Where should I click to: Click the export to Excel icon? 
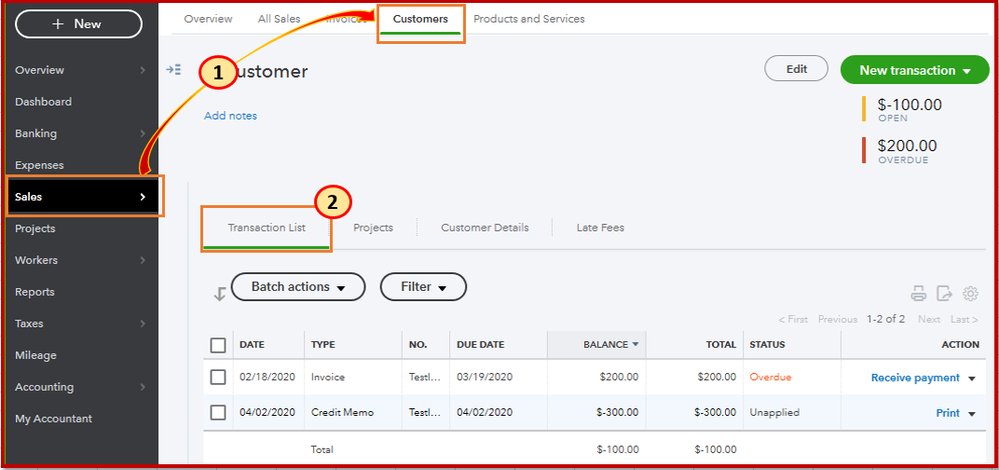(x=944, y=294)
